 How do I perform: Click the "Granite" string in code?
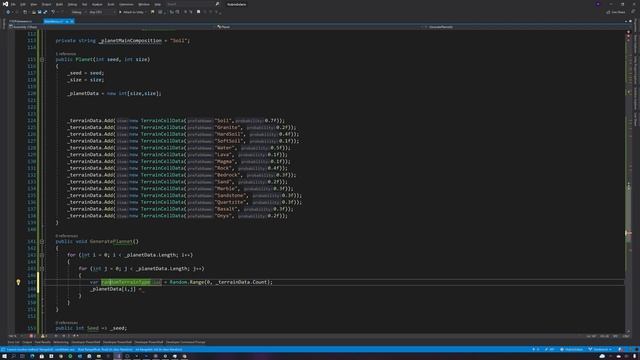point(228,127)
